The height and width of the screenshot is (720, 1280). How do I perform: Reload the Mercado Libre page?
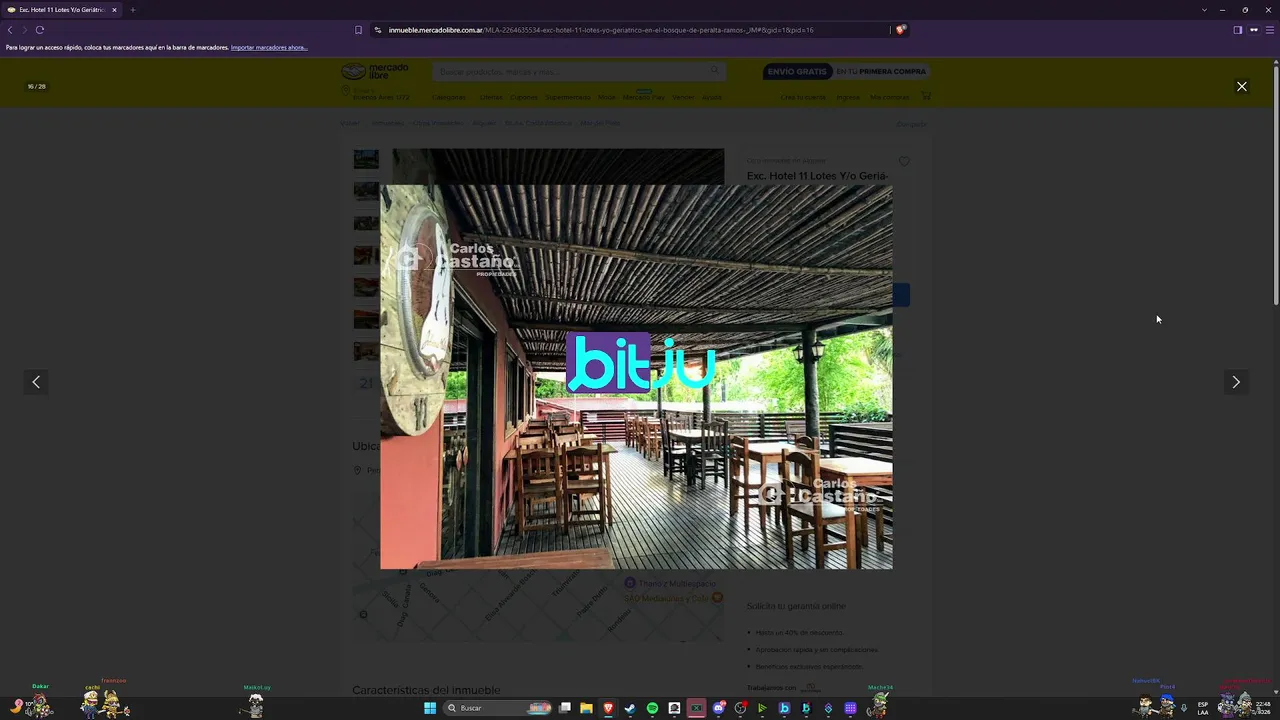click(40, 30)
